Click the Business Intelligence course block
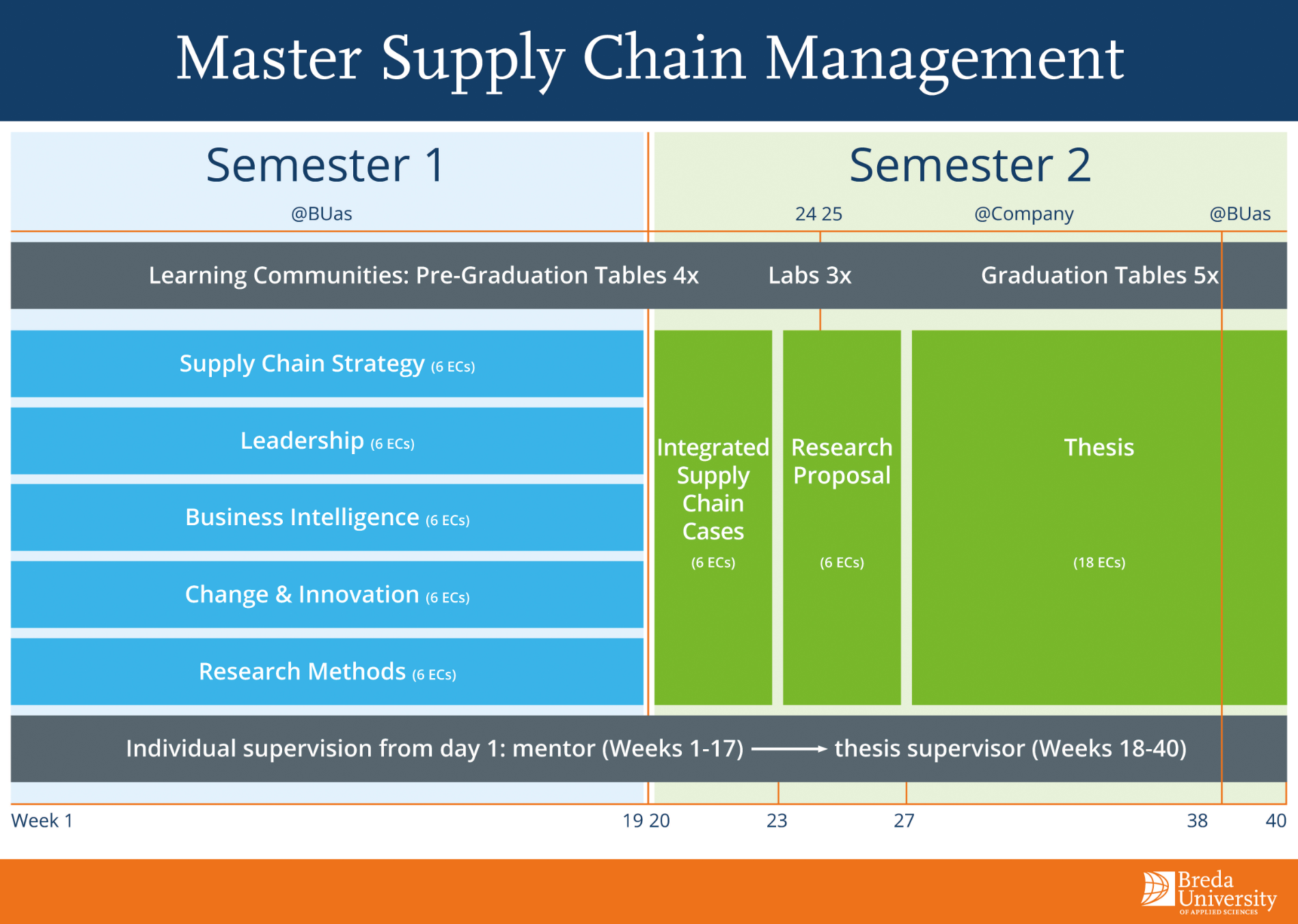Screen dimensions: 1298x924 327,518
